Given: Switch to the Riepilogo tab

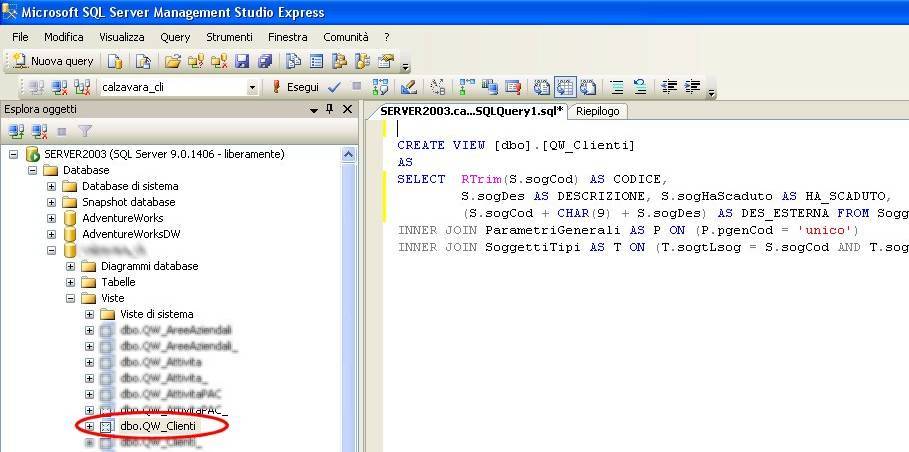Looking at the screenshot, I should [x=597, y=111].
